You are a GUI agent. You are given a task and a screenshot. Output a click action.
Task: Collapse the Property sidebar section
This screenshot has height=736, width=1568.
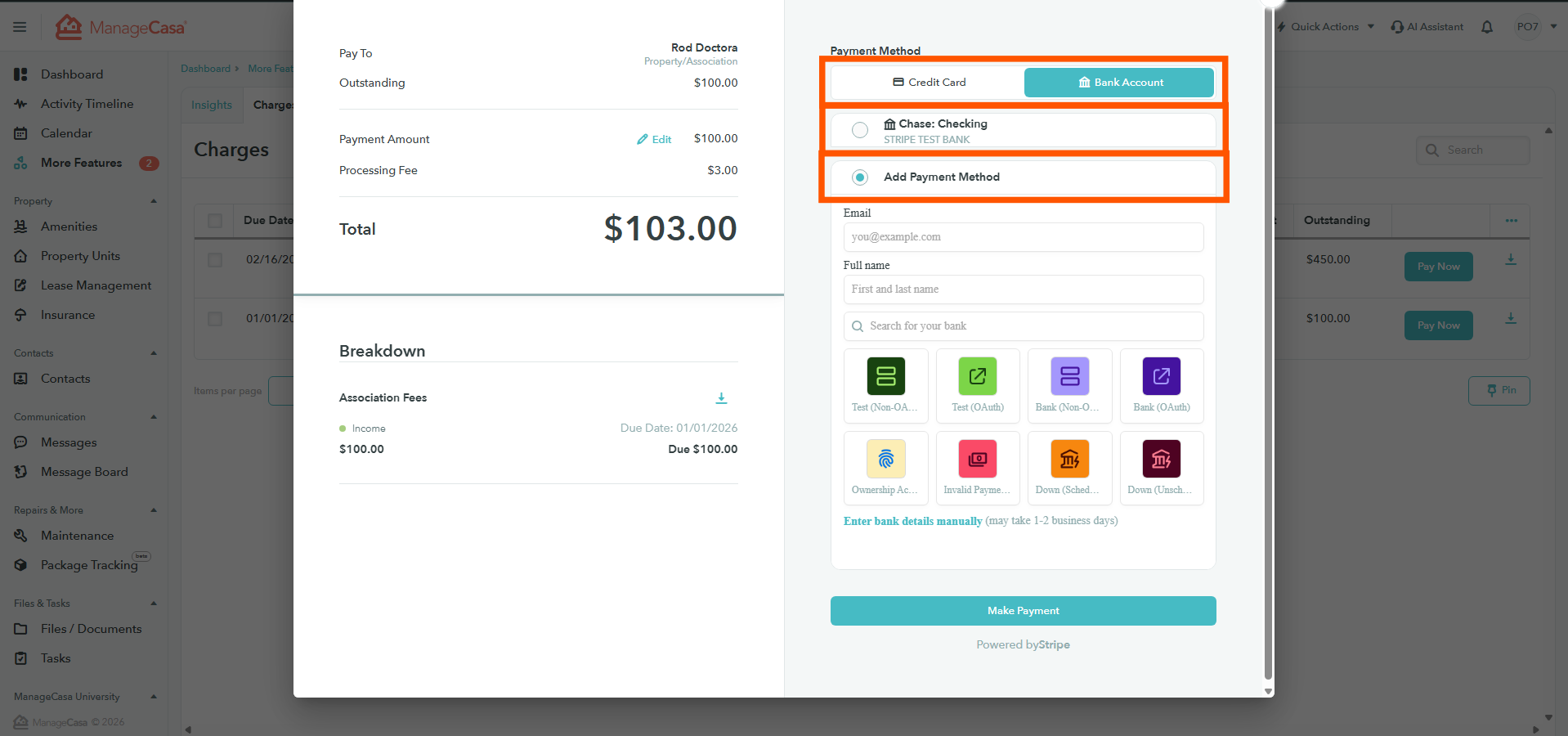[x=153, y=201]
